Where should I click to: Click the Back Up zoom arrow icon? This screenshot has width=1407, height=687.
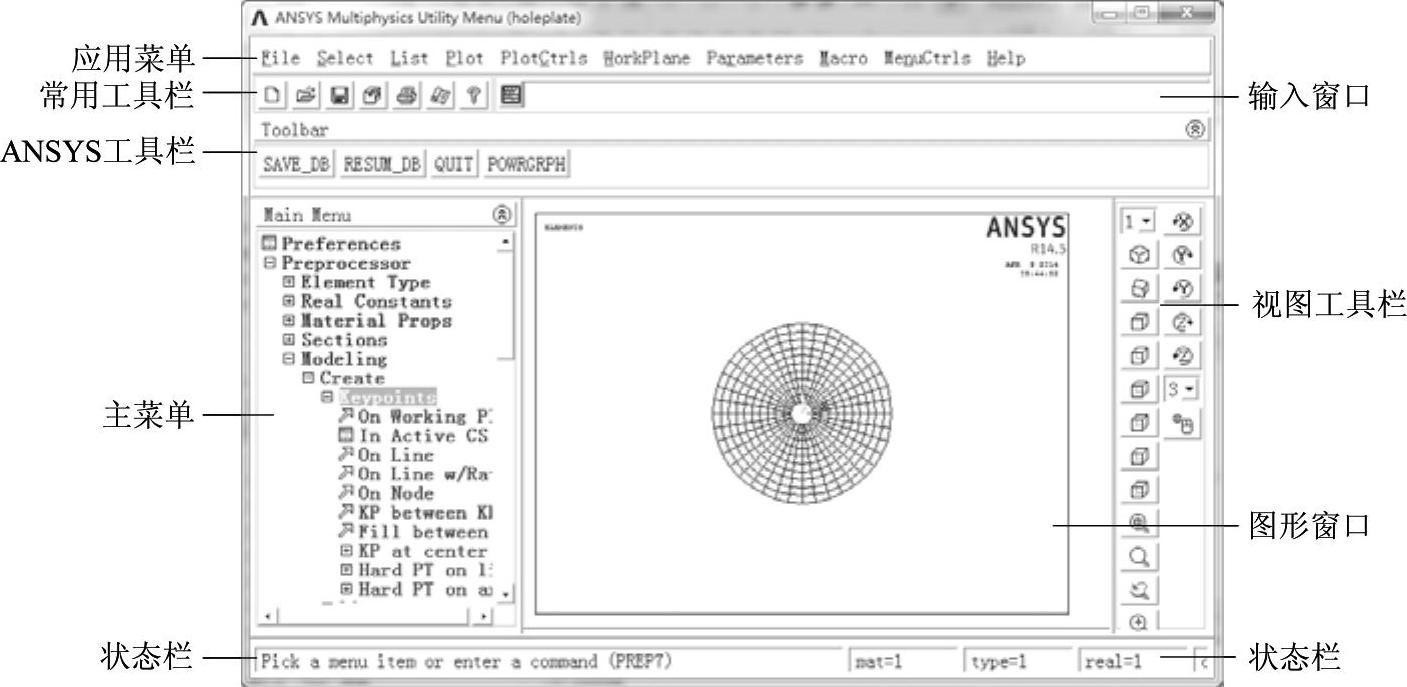pos(1139,590)
